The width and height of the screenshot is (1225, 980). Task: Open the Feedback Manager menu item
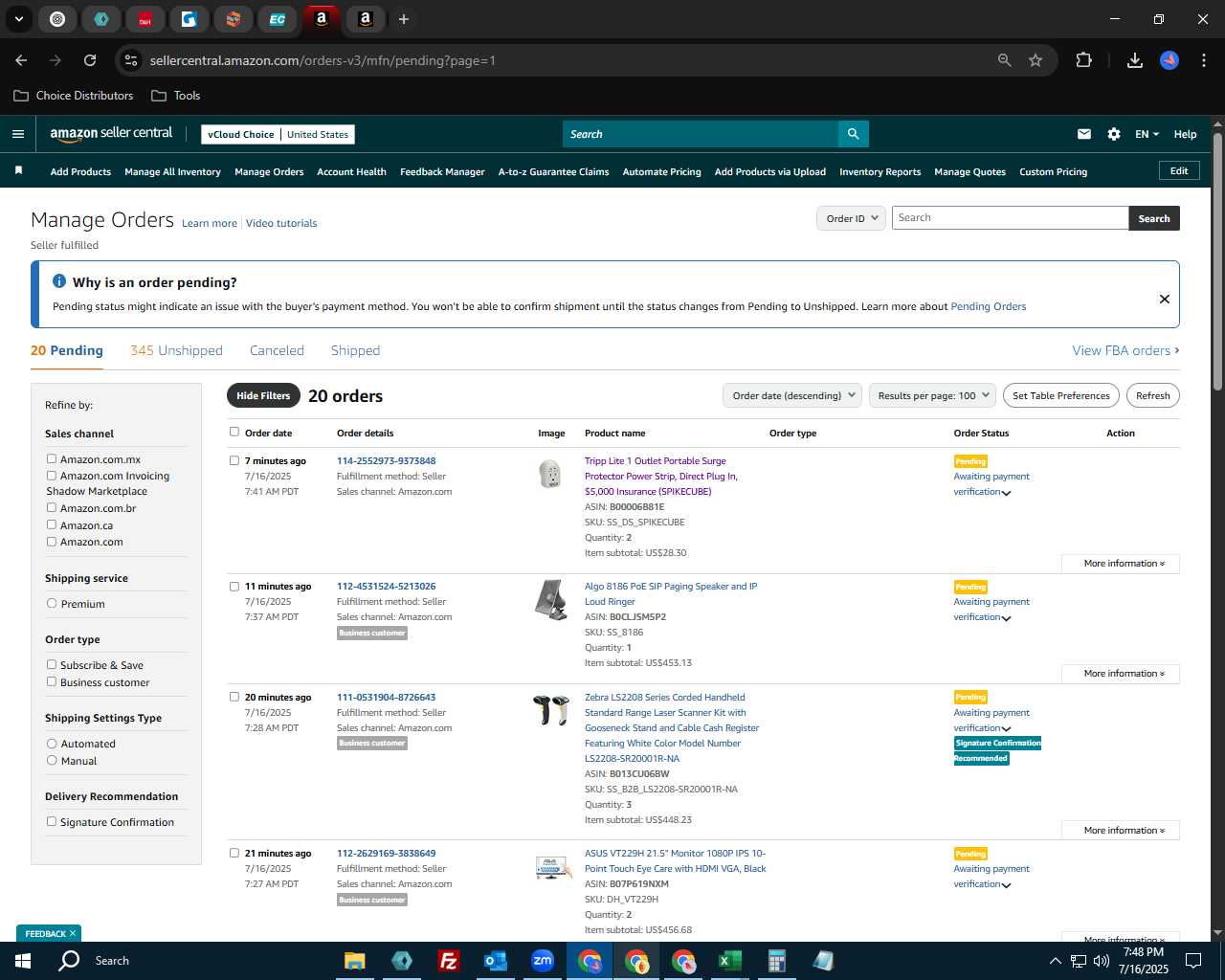[x=442, y=171]
